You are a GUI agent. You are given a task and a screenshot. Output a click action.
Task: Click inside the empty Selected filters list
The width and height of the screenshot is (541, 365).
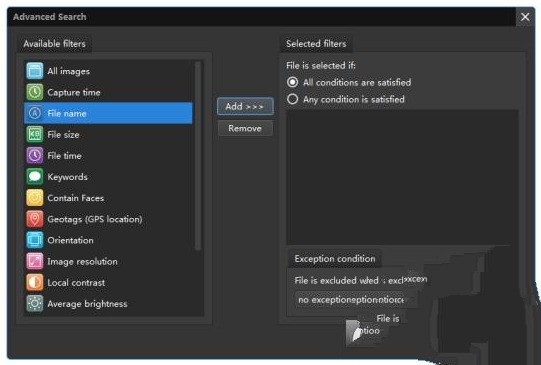pyautogui.click(x=402, y=177)
